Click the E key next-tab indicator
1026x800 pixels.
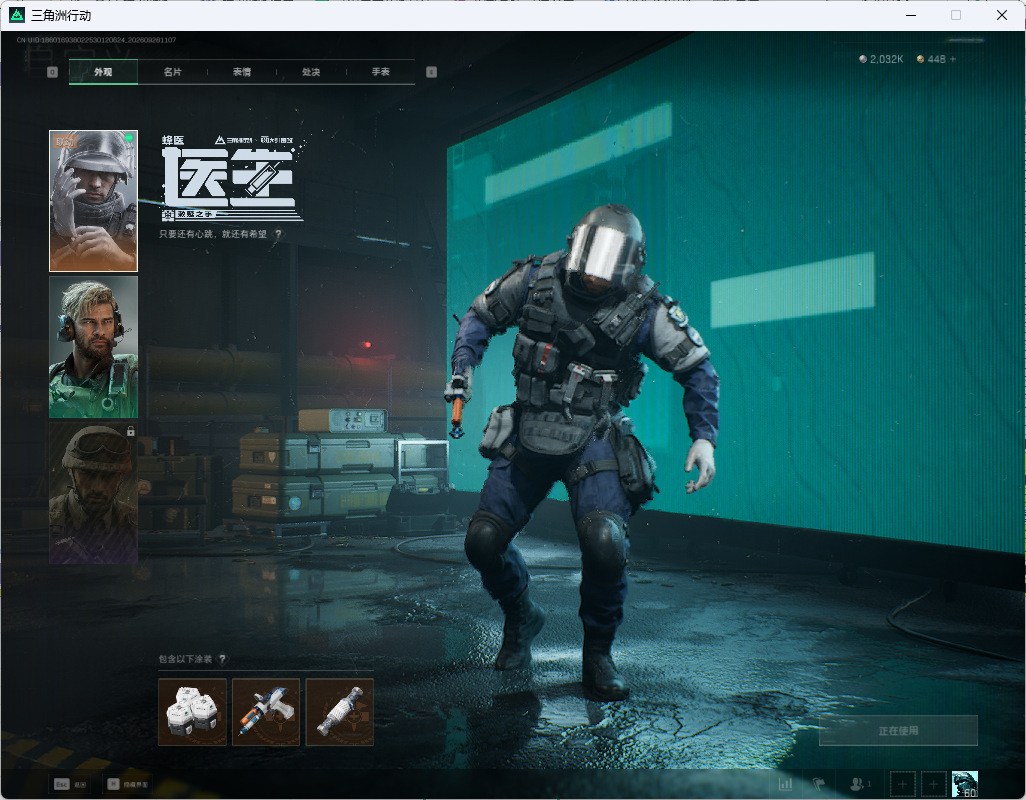coord(431,72)
